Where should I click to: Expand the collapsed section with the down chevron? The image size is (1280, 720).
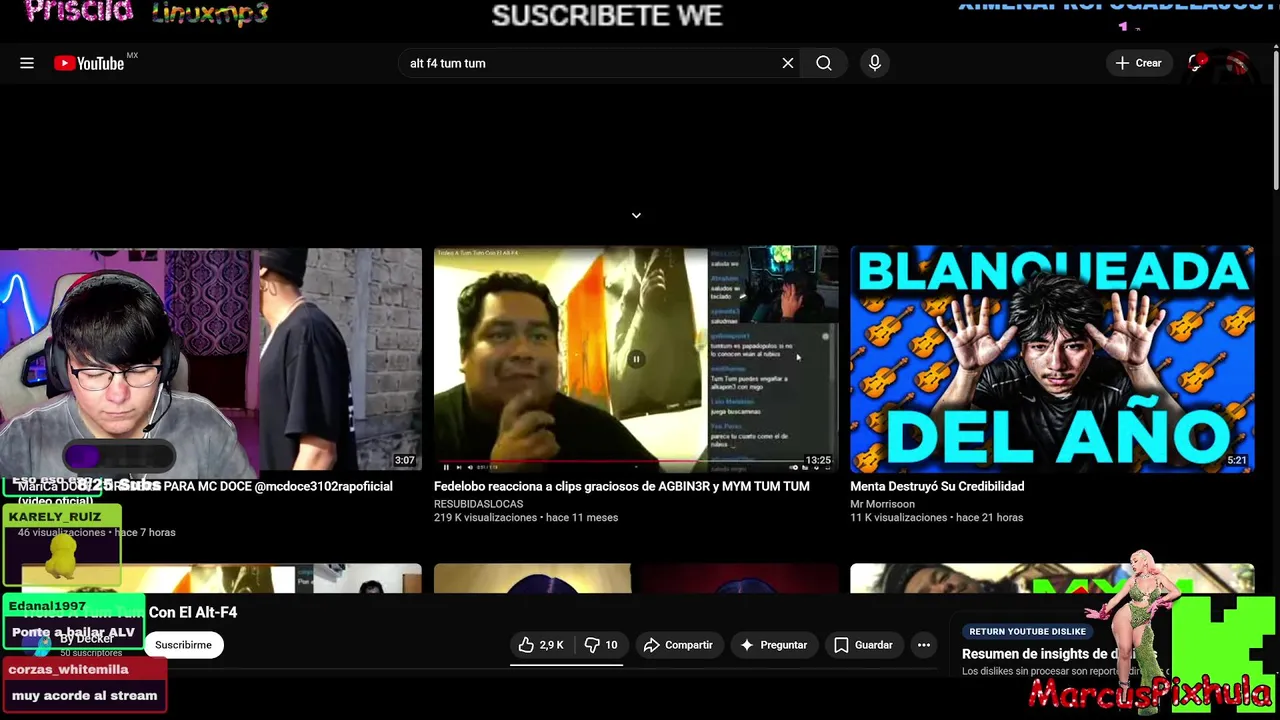pyautogui.click(x=636, y=215)
